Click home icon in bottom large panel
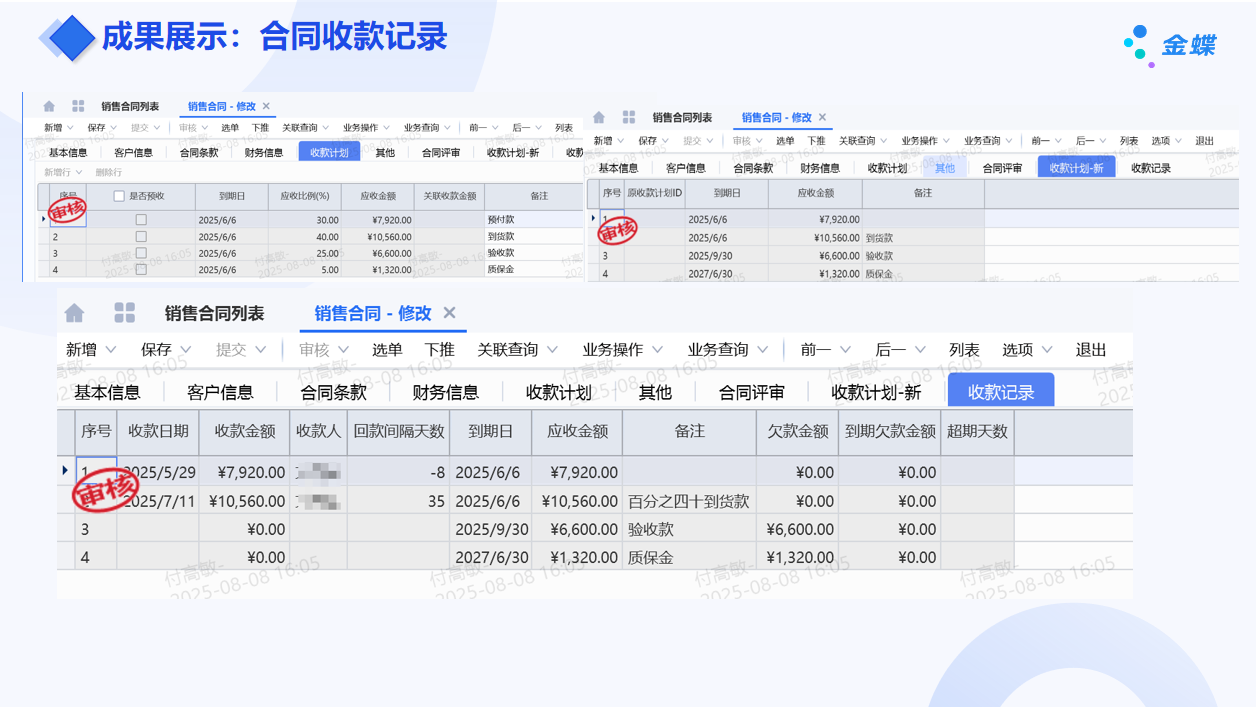The image size is (1256, 707). pos(74,313)
